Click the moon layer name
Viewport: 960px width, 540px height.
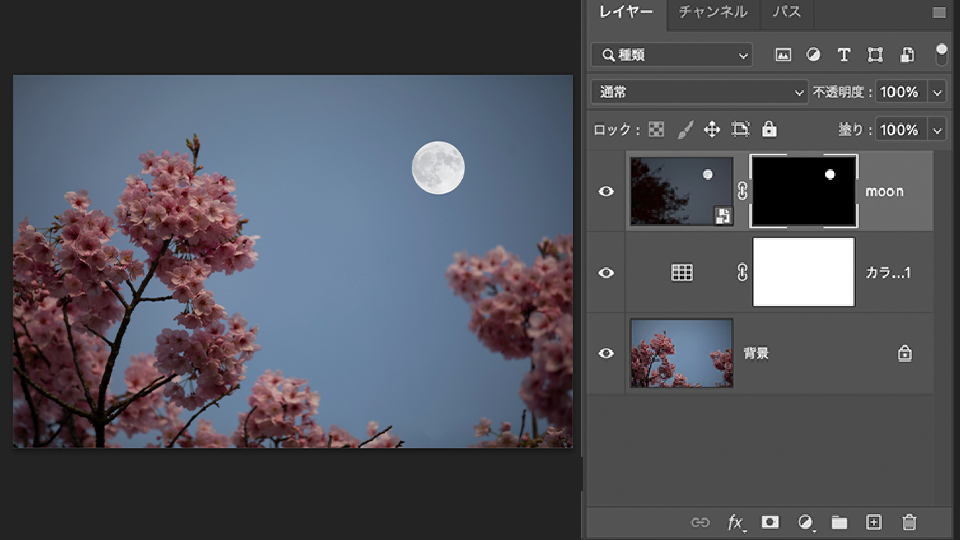point(884,192)
